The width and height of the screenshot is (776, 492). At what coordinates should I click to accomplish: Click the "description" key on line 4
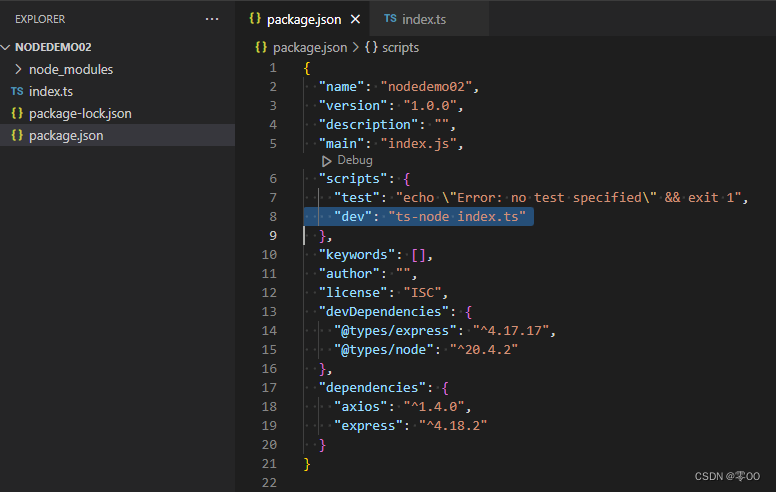369,125
